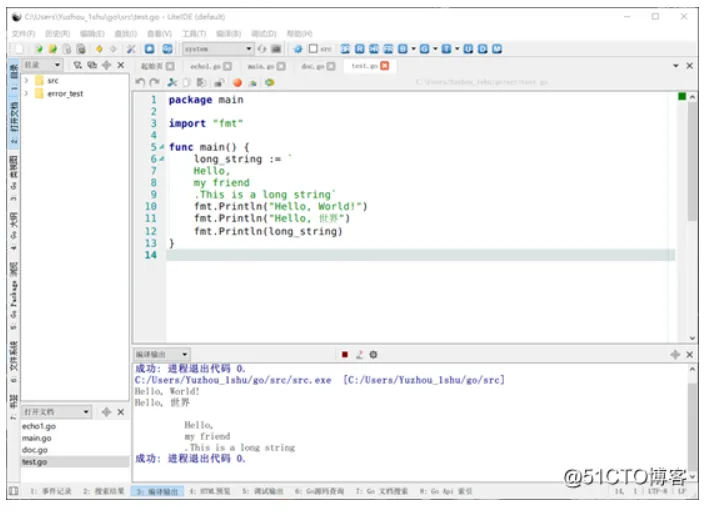This screenshot has width=706, height=522.
Task: Toggle the src checkbox in the toolbar
Action: click(313, 49)
